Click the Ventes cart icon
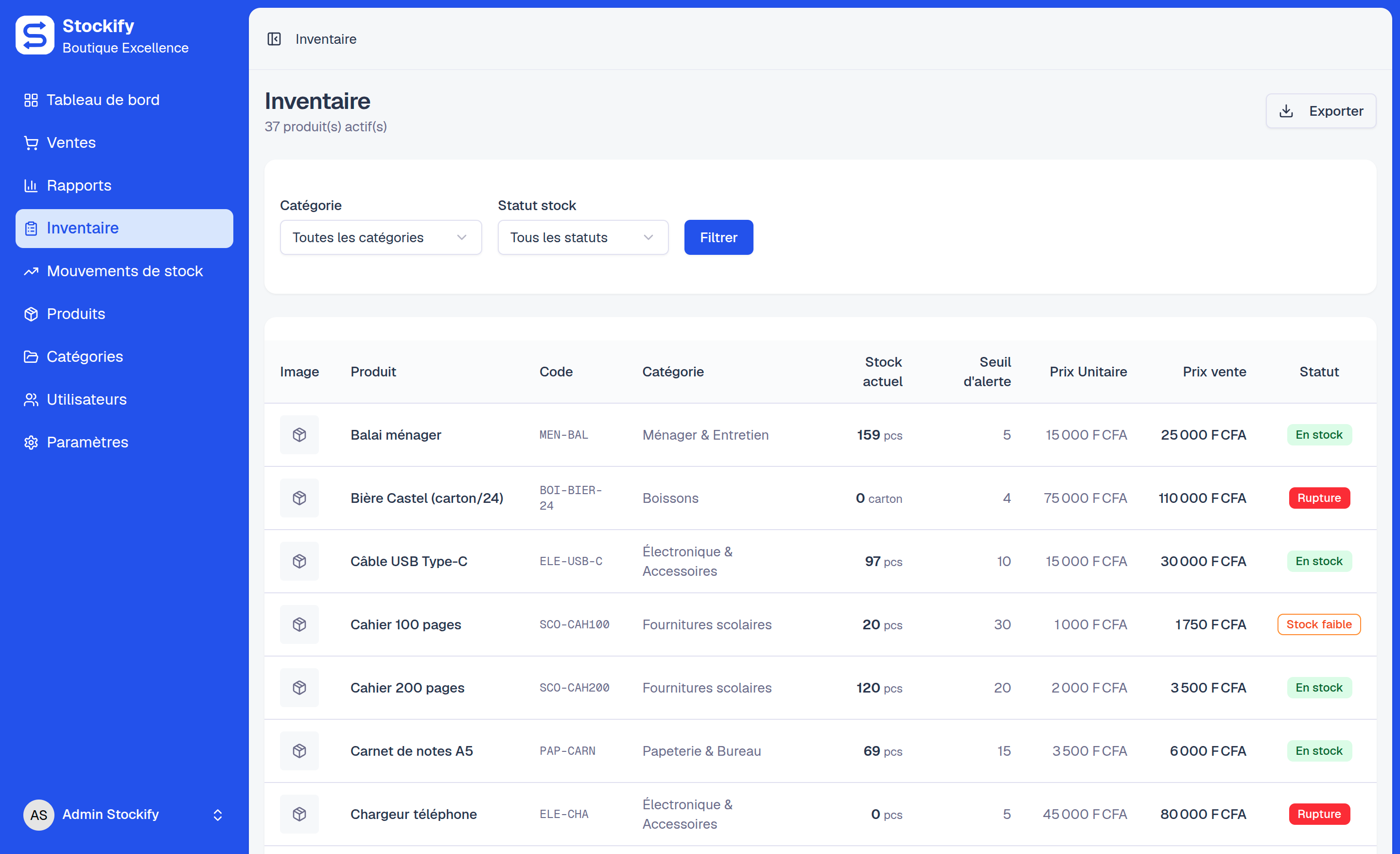The image size is (1400, 854). pos(31,142)
